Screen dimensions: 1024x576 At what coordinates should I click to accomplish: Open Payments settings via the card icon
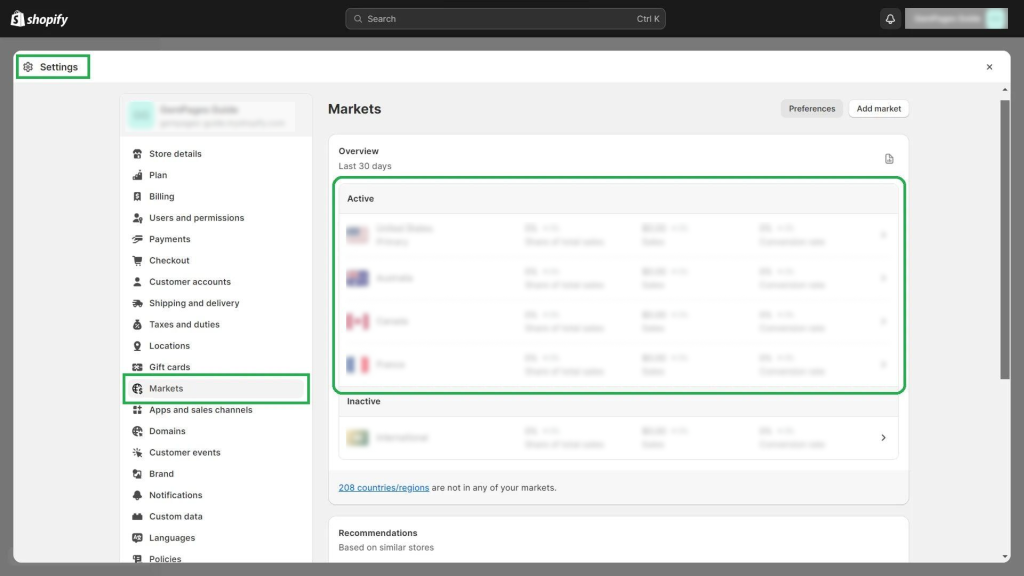(x=137, y=239)
